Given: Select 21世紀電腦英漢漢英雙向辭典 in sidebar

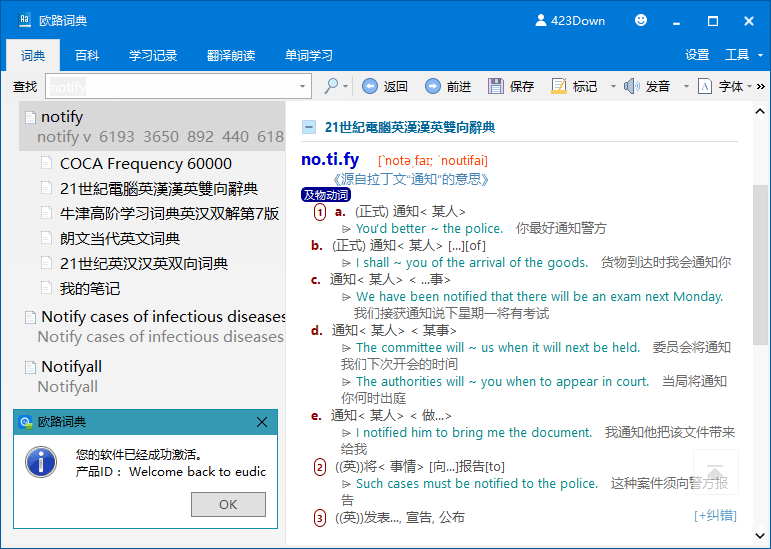Looking at the screenshot, I should (159, 188).
